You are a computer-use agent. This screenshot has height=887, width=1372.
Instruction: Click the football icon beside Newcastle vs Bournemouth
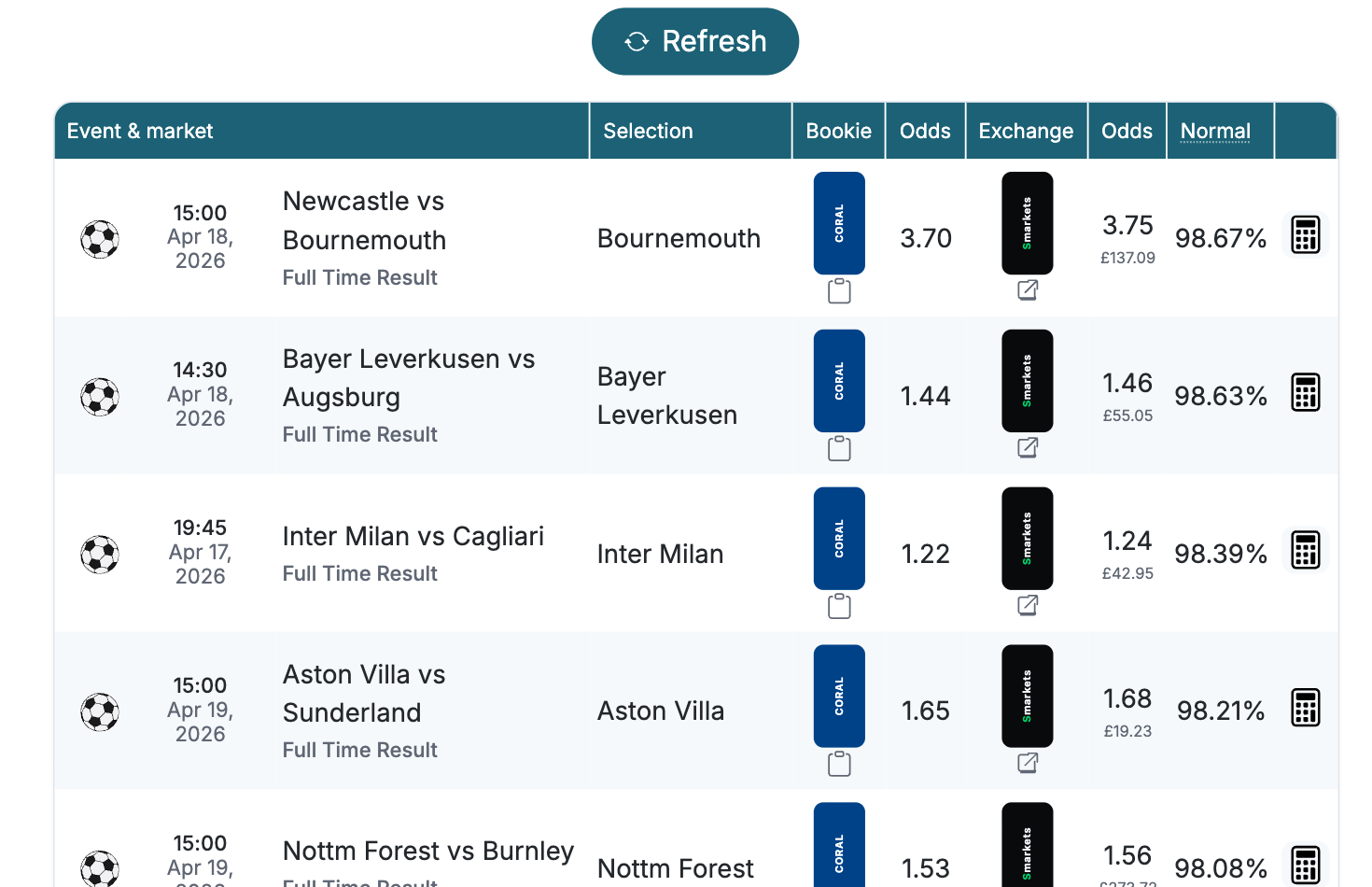(x=99, y=239)
